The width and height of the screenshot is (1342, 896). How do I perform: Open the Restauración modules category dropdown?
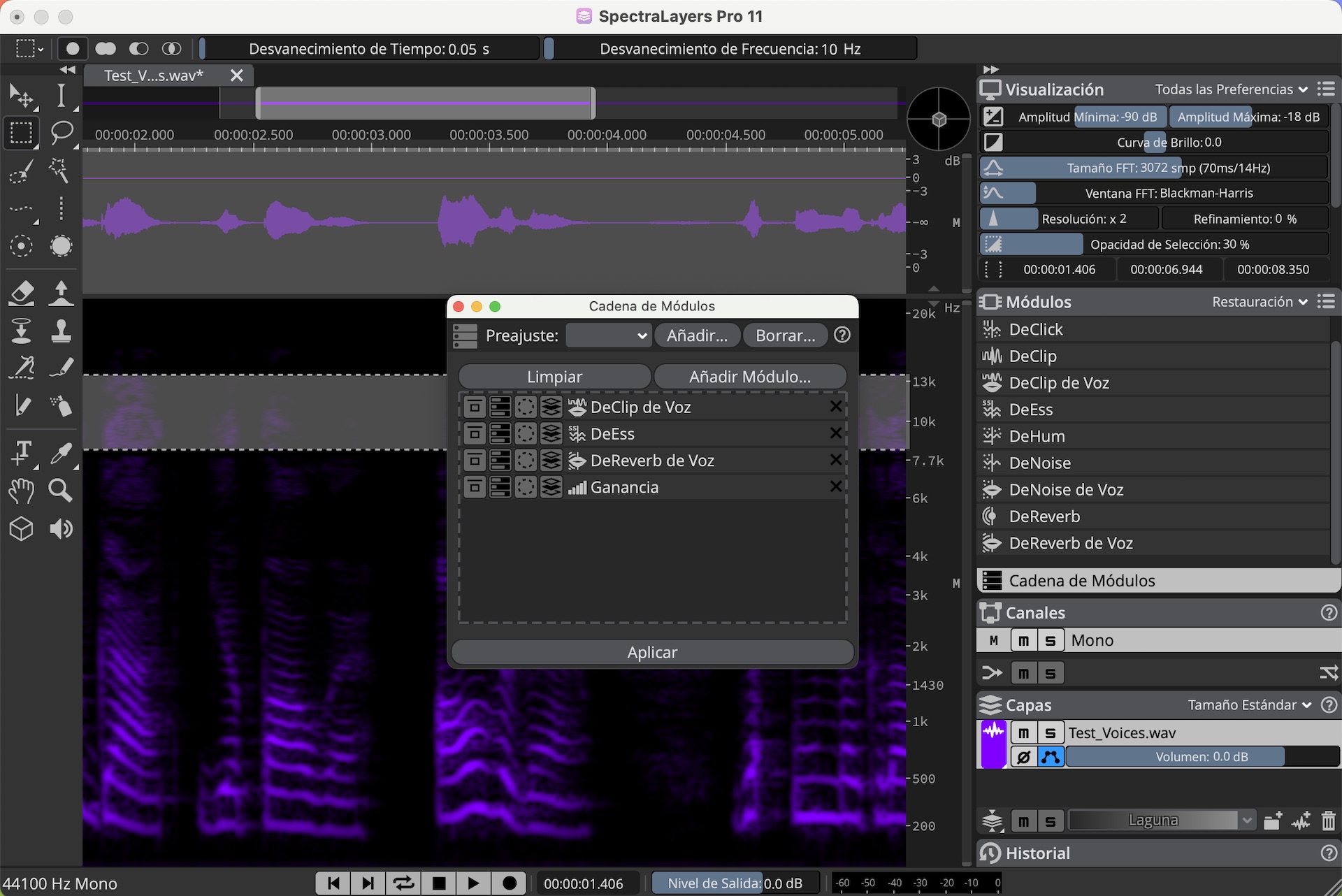[x=1260, y=302]
